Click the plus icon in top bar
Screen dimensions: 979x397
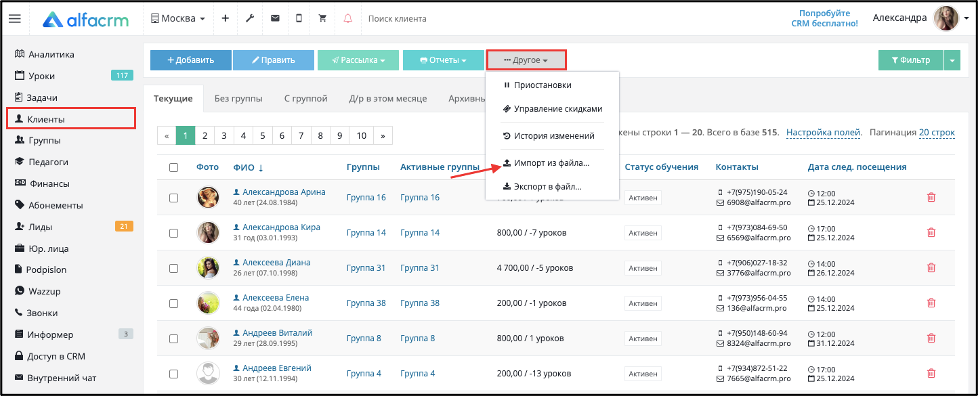tap(225, 18)
